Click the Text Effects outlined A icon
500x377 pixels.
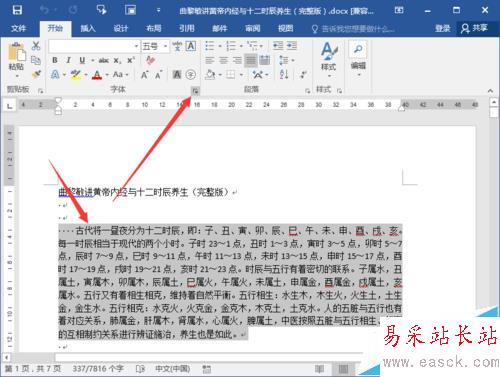[55, 75]
